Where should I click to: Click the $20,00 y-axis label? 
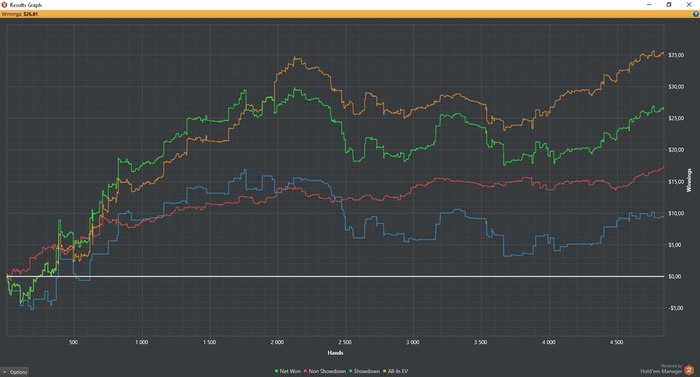(676, 150)
